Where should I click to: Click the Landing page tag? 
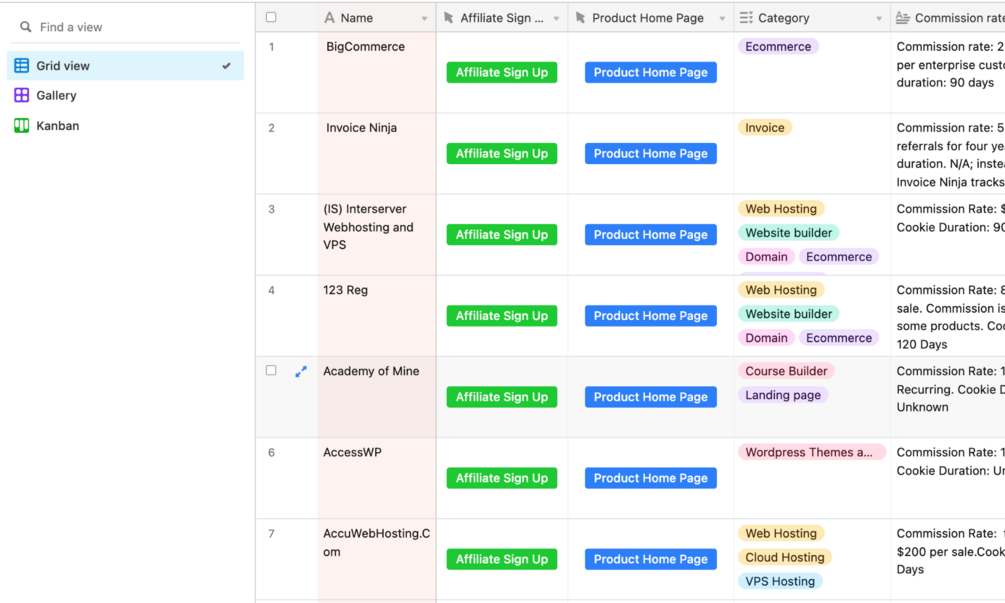[783, 395]
